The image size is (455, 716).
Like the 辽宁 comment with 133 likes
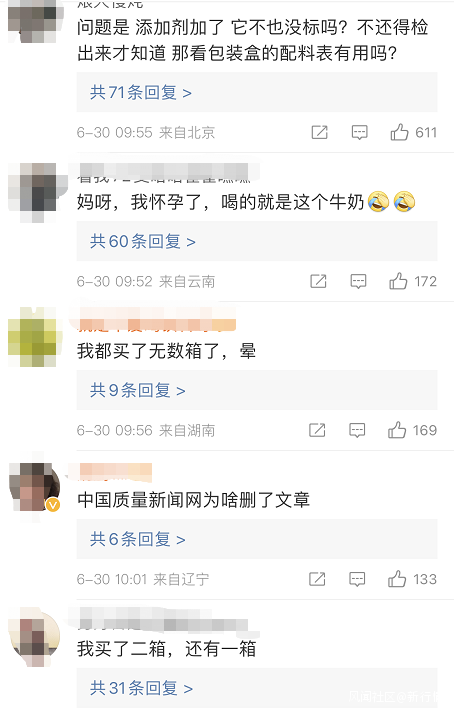[x=397, y=579]
